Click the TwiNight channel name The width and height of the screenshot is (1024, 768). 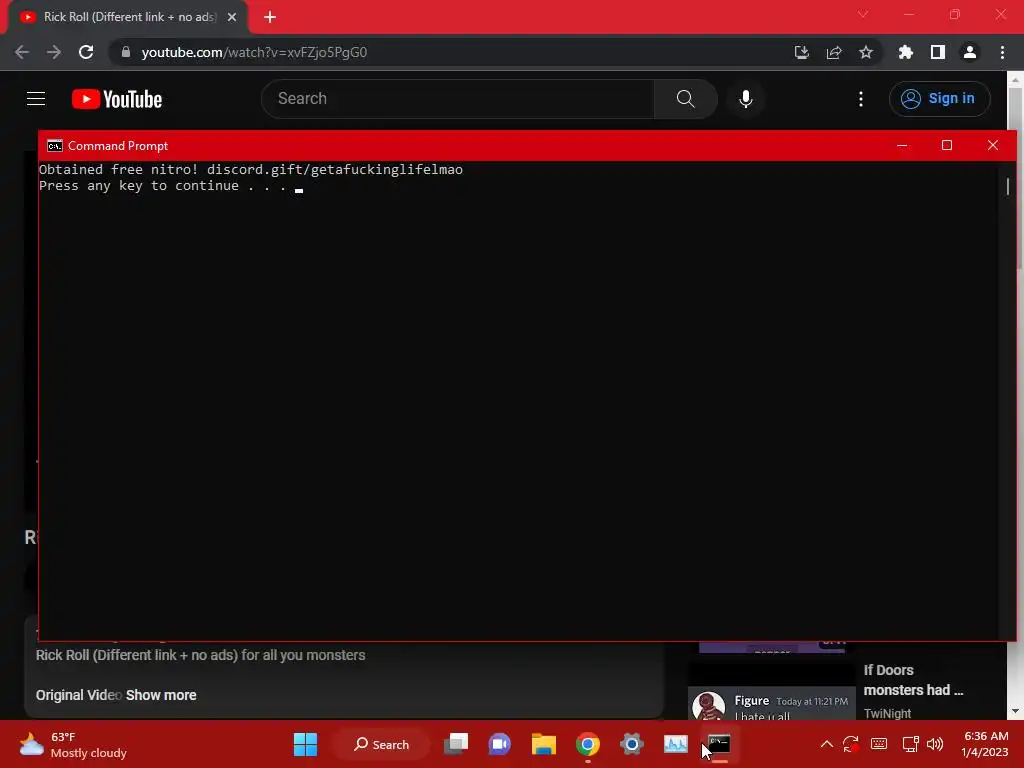[887, 713]
